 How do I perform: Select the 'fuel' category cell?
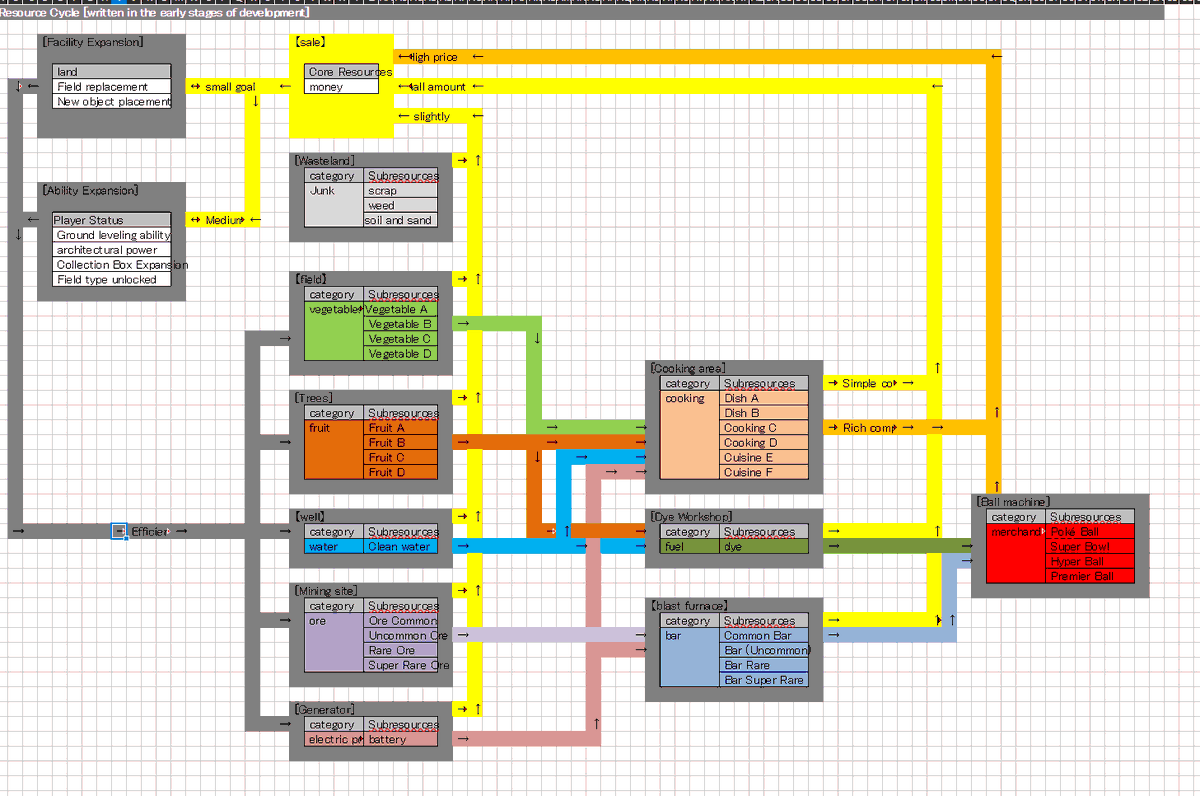[690, 547]
